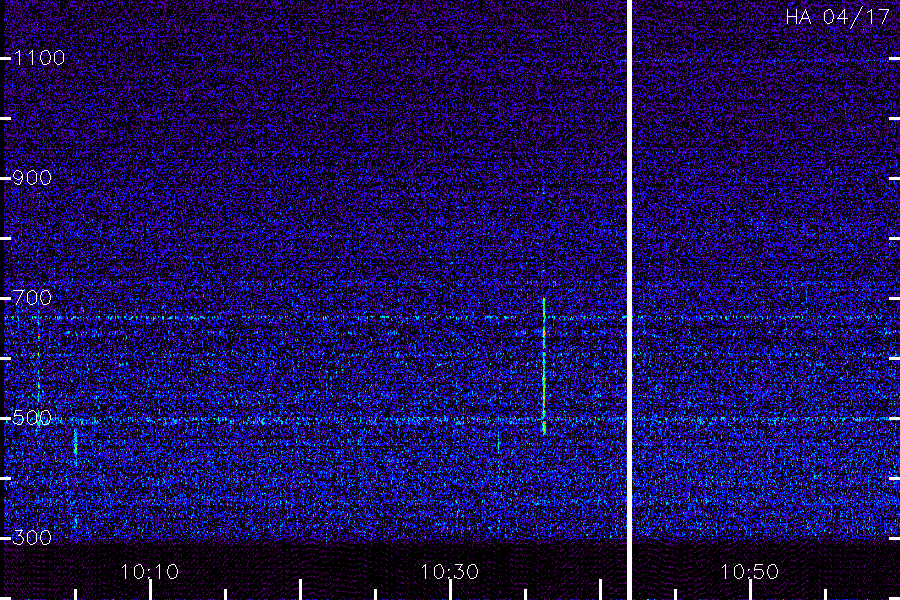Click the HA 04/17 date label
900x600 pixels.
click(837, 17)
